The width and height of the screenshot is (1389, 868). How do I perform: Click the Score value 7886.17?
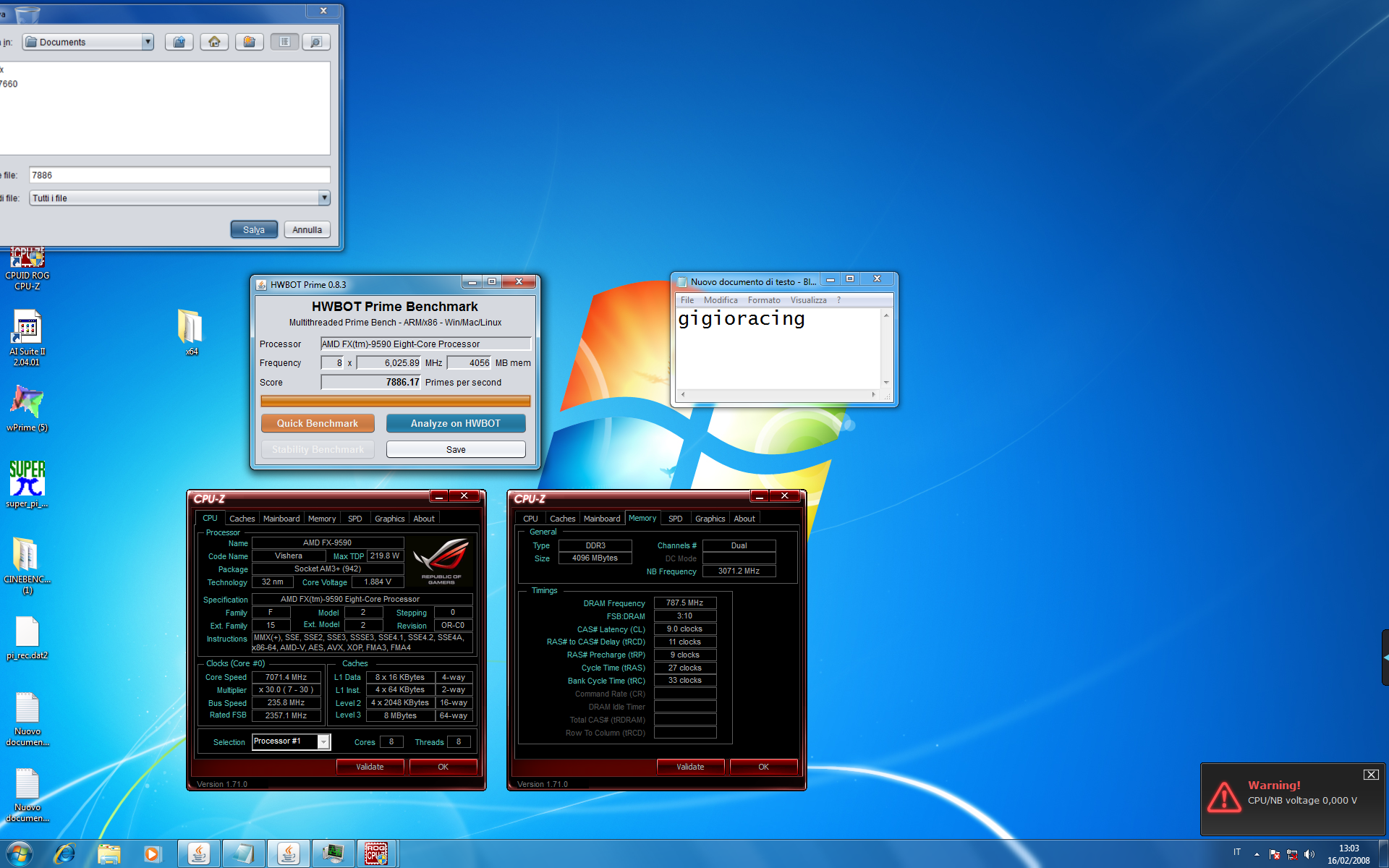(x=370, y=382)
